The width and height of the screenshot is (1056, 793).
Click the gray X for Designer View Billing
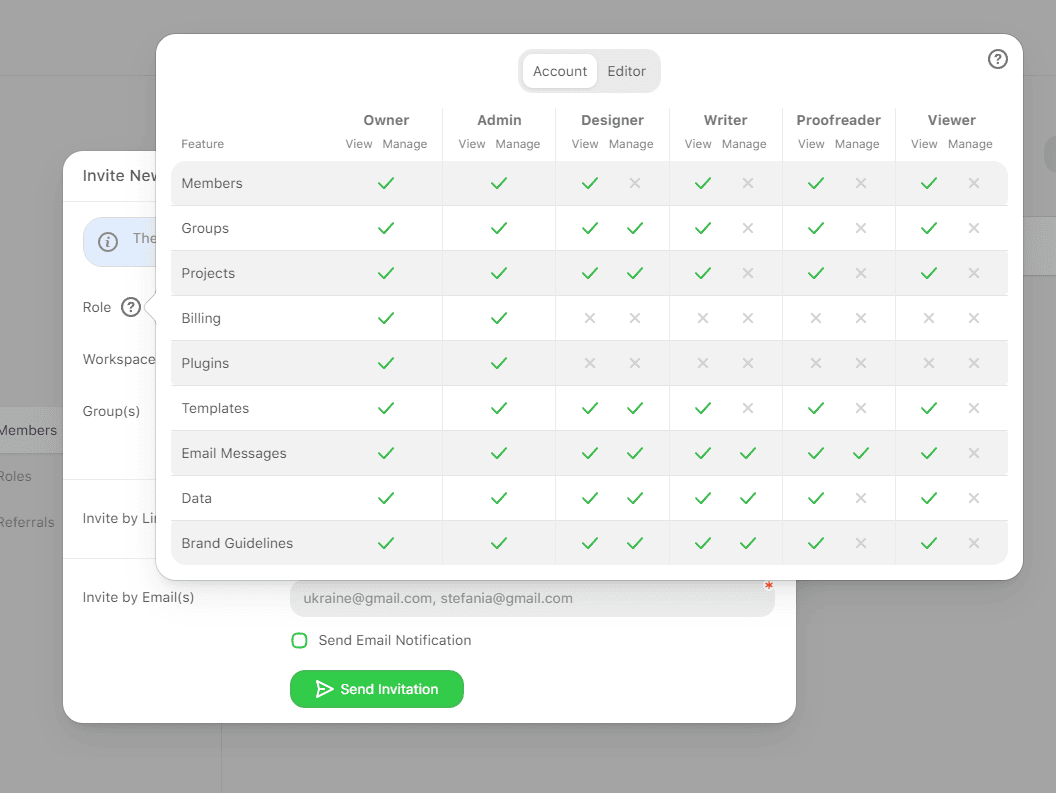(x=589, y=318)
